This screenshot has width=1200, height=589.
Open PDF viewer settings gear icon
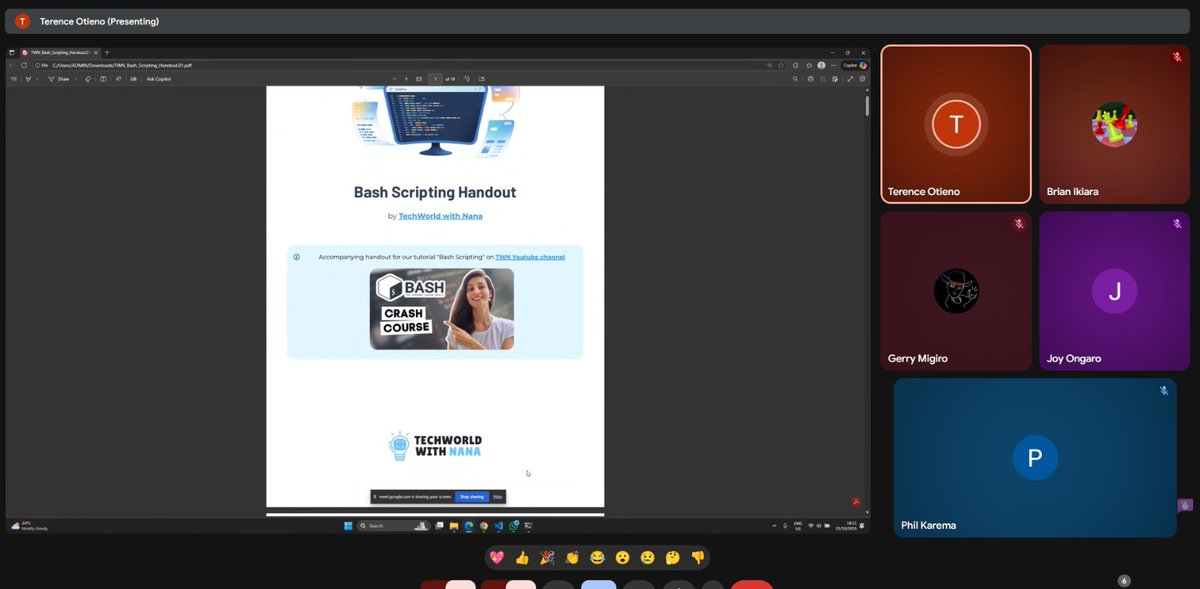tap(862, 79)
